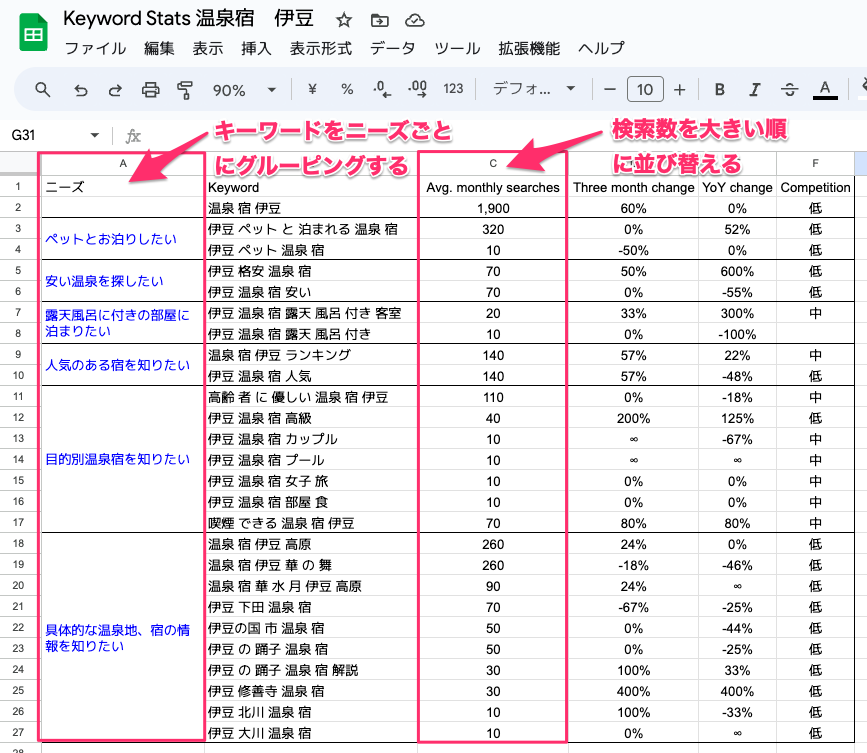Format as percent
The image size is (867, 753).
pos(347,88)
